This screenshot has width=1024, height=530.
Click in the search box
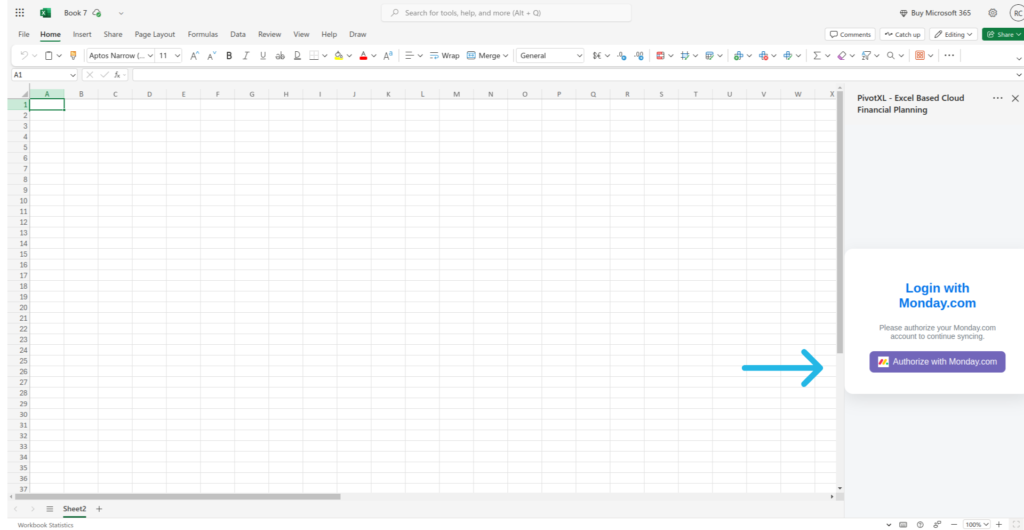click(x=506, y=13)
